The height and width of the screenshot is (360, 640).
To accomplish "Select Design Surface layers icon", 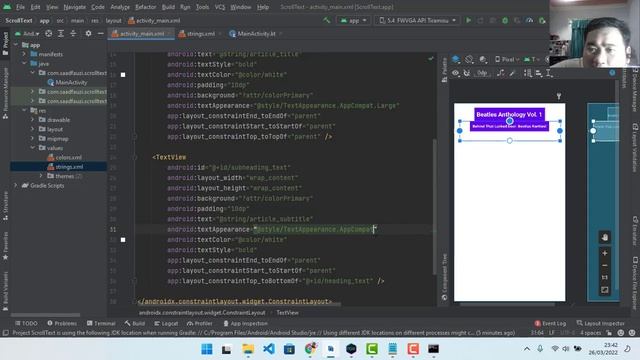I will pyautogui.click(x=456, y=60).
